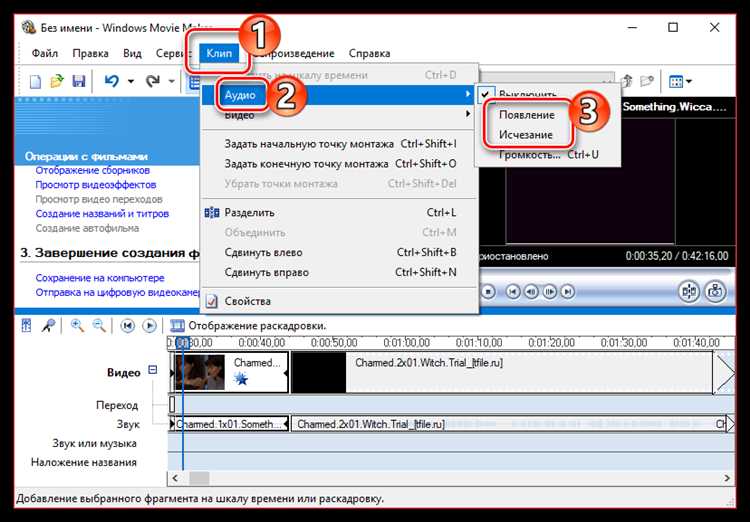Click the timeline scrollbar right arrow
Image resolution: width=750 pixels, height=522 pixels.
(x=727, y=478)
